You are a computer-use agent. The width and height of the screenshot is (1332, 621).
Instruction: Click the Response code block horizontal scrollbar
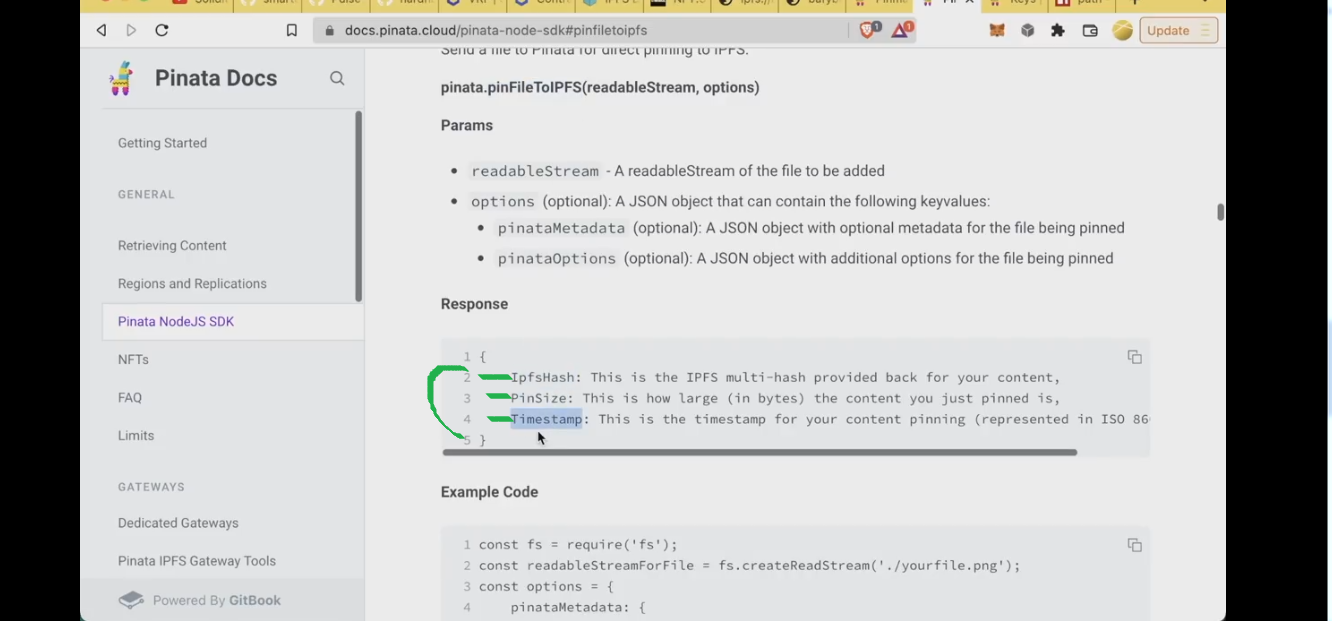click(x=760, y=452)
